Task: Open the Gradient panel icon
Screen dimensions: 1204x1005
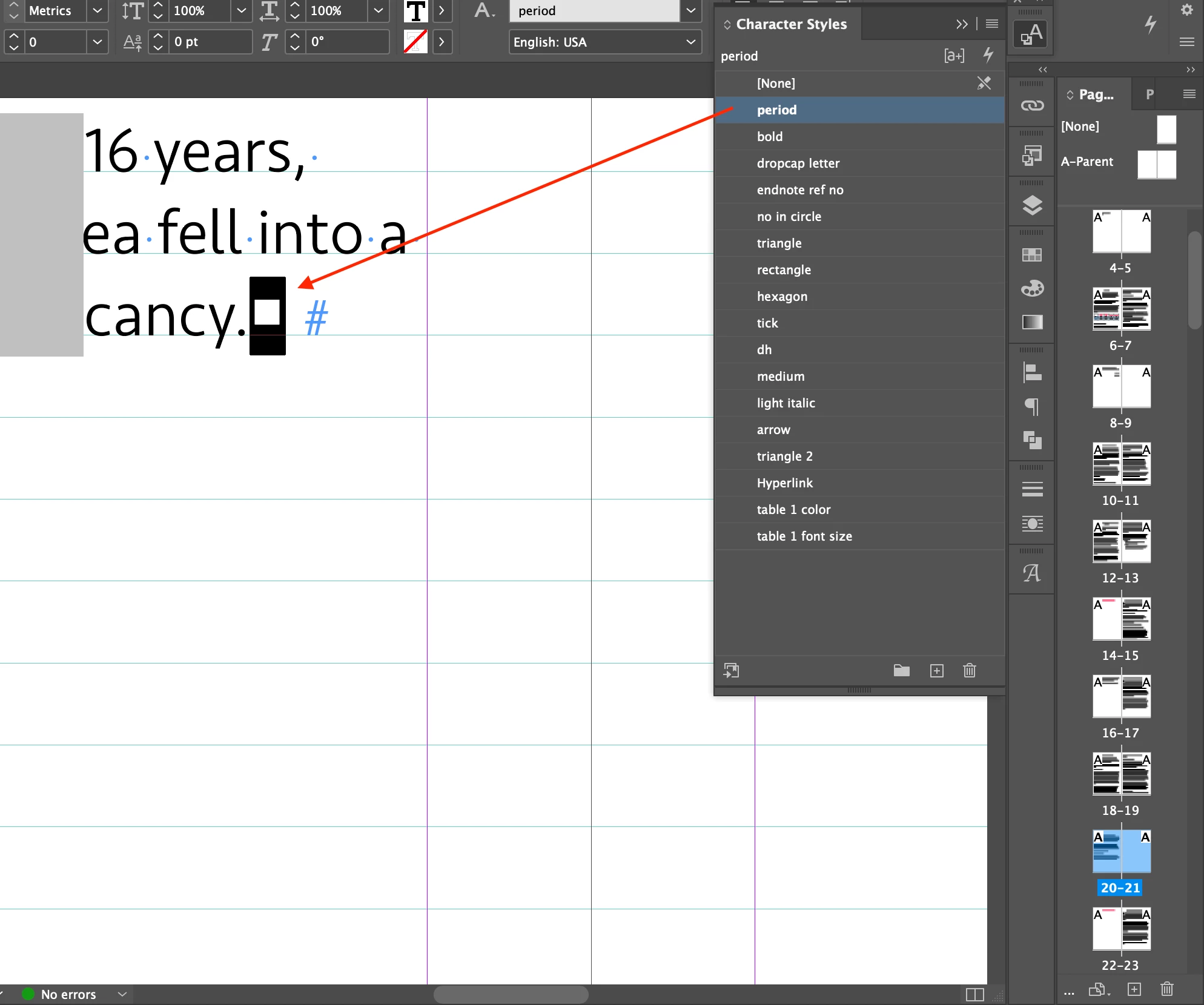Action: click(1032, 322)
